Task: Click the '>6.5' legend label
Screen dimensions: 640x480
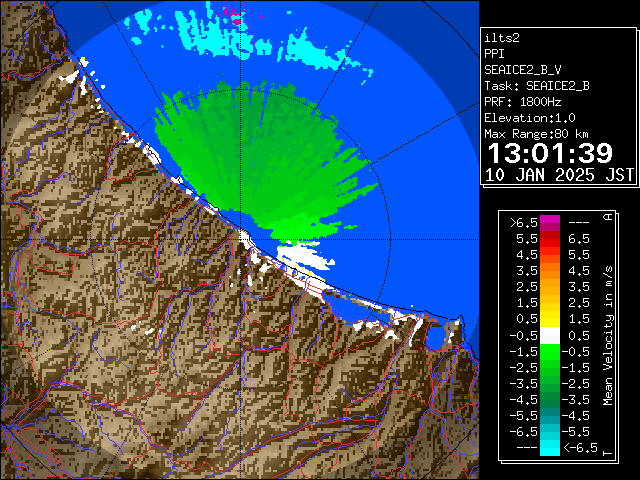Action: tap(524, 223)
